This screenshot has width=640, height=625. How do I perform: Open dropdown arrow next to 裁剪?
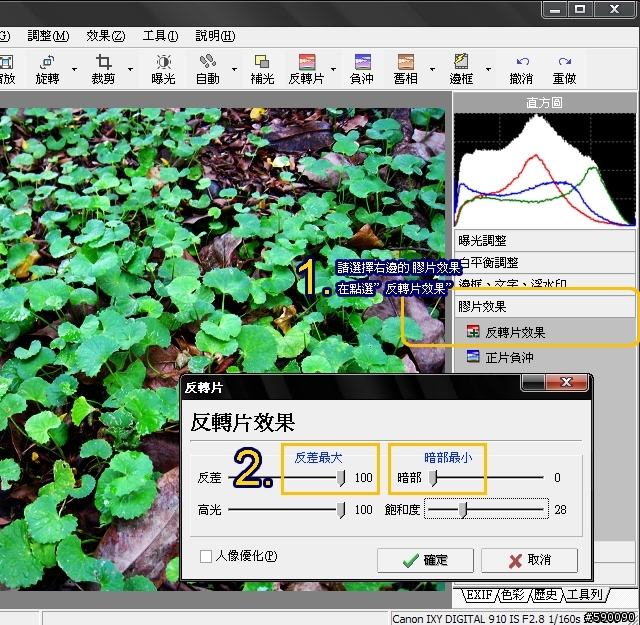point(130,69)
